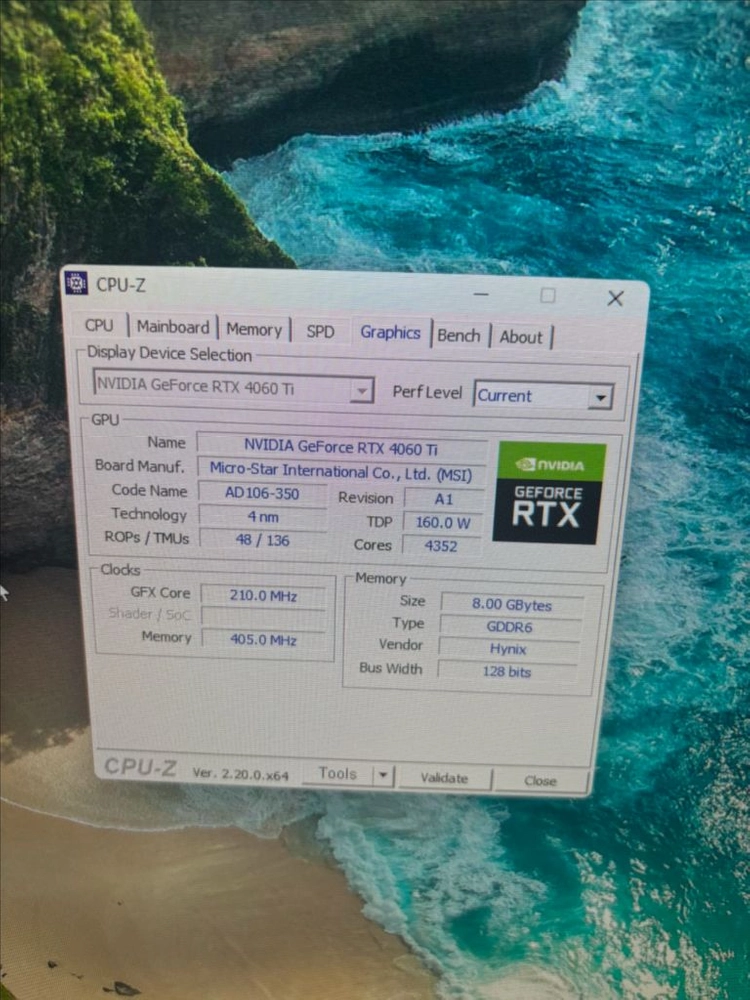This screenshot has width=750, height=1000.
Task: Switch to the CPU tab
Action: [99, 325]
